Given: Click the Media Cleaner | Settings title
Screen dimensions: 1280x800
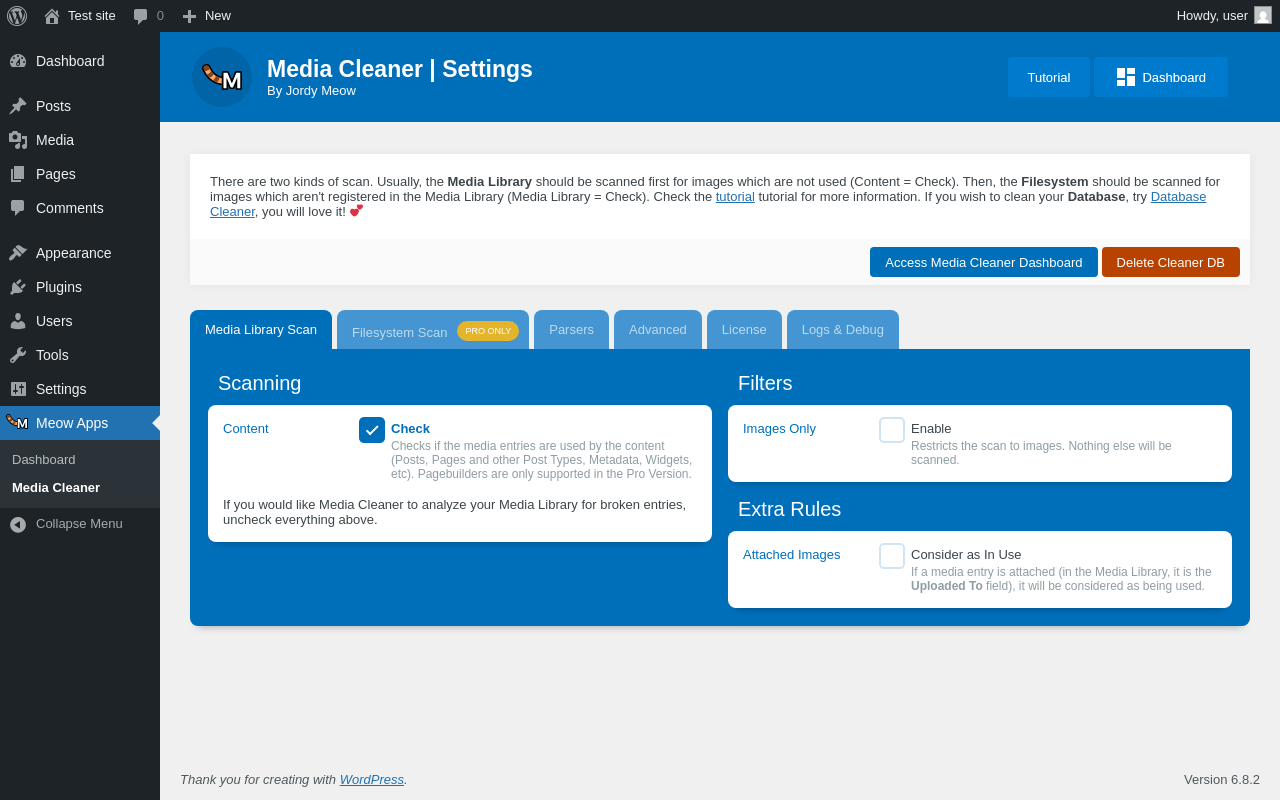Looking at the screenshot, I should coord(400,69).
